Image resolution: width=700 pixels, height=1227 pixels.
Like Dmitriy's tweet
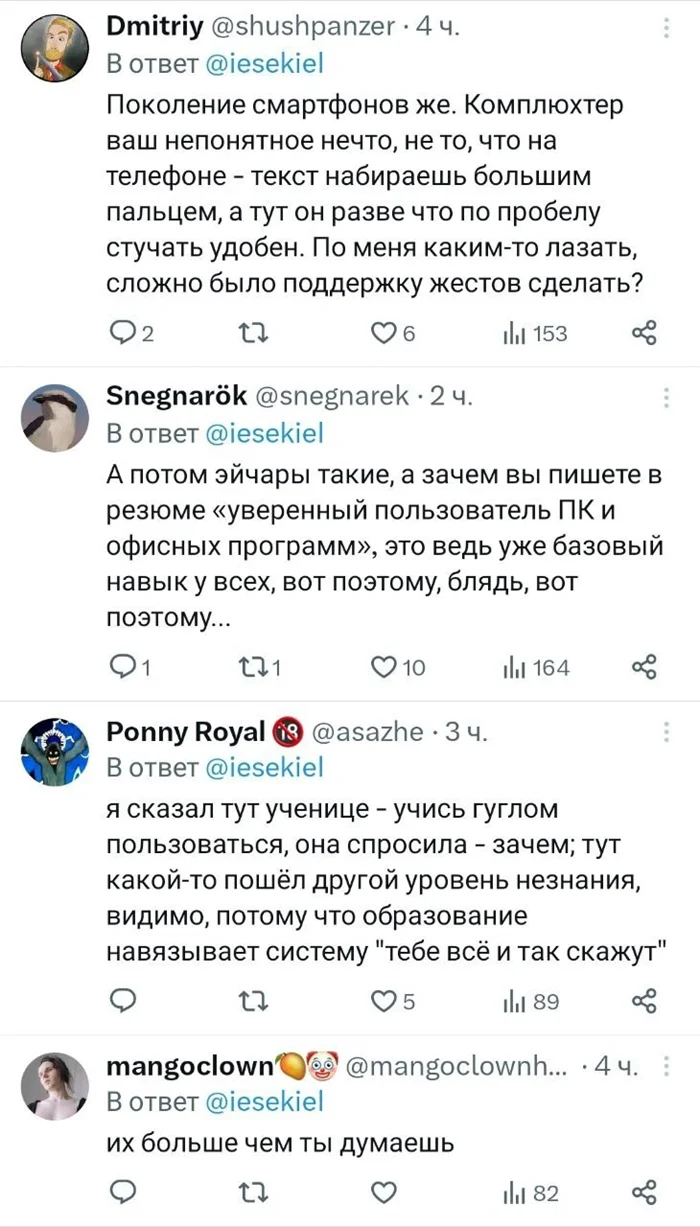[x=383, y=331]
